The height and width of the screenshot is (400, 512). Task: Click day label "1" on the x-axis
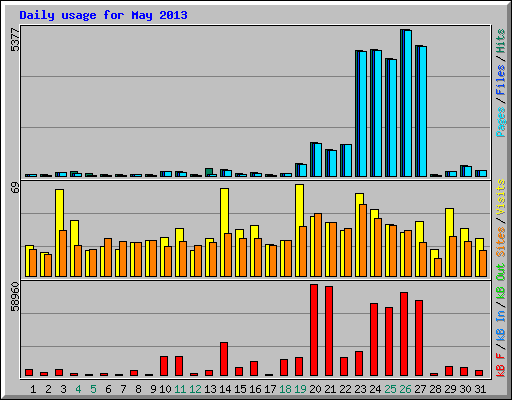click(x=33, y=389)
